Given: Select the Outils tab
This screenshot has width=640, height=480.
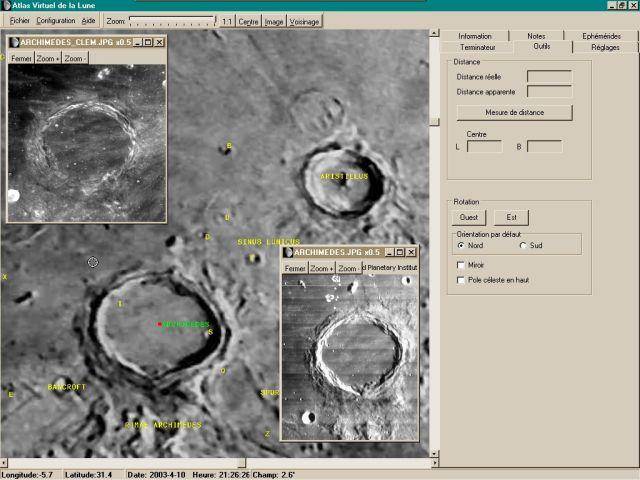Looking at the screenshot, I should tap(542, 47).
